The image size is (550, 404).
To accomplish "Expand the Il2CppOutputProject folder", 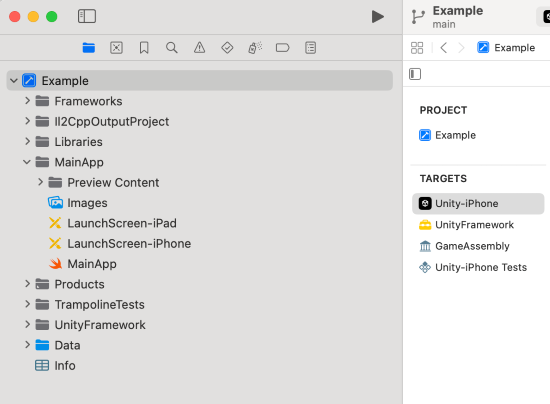I will tap(27, 121).
